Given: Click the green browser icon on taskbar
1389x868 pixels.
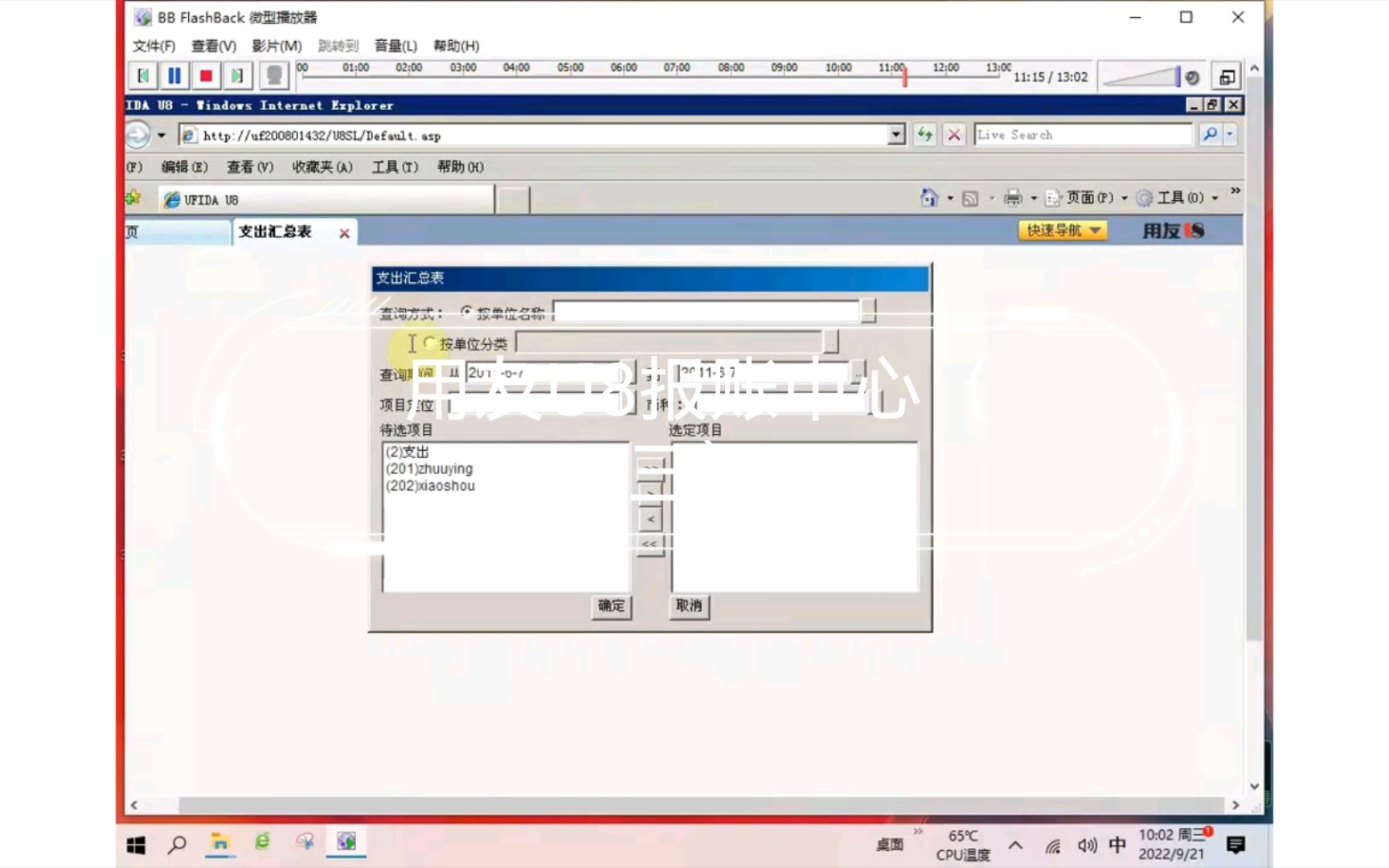Looking at the screenshot, I should click(x=262, y=842).
